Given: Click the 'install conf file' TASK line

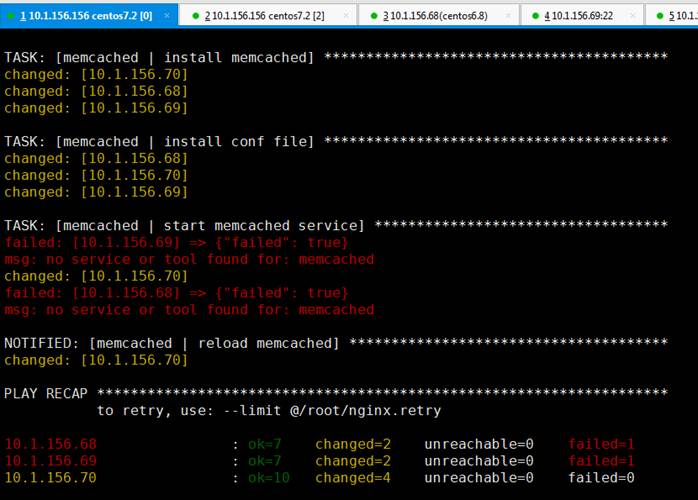Looking at the screenshot, I should click(336, 142).
